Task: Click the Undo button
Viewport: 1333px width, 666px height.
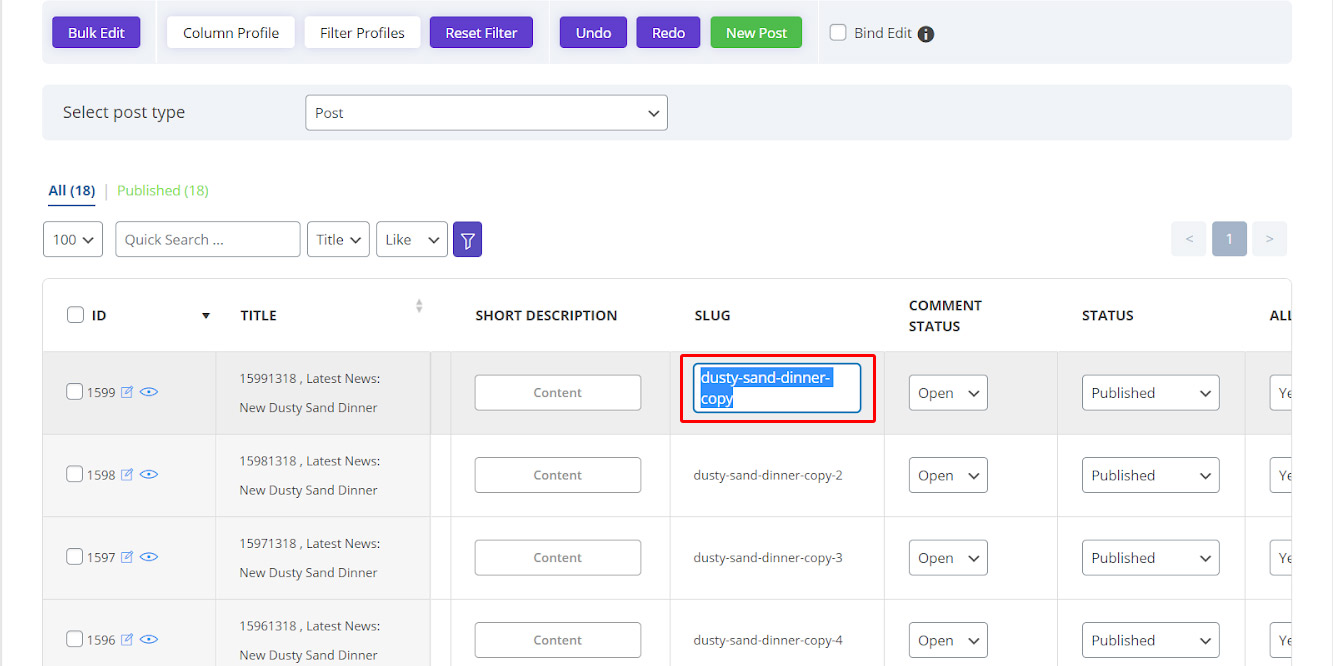Action: click(593, 33)
